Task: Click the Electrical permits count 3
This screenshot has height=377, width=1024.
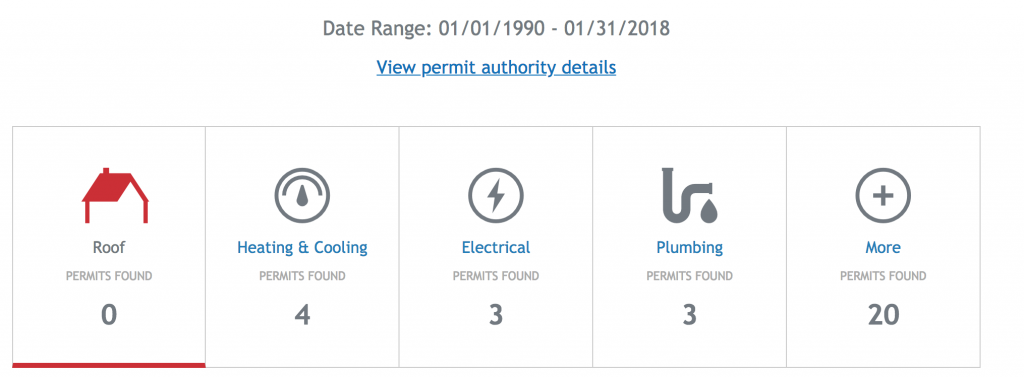Action: pos(496,315)
